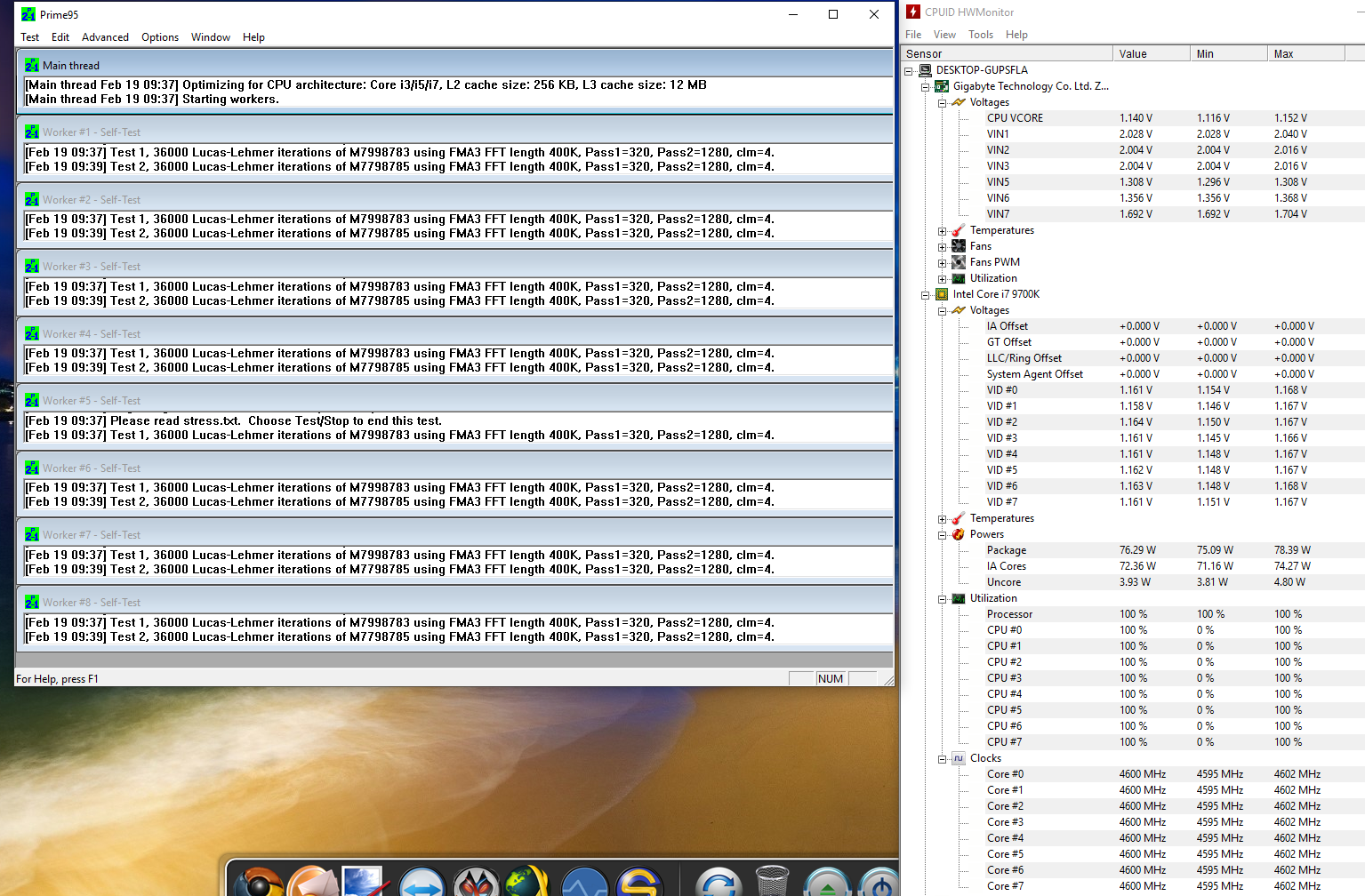
Task: Collapse the Powers section
Action: [943, 535]
